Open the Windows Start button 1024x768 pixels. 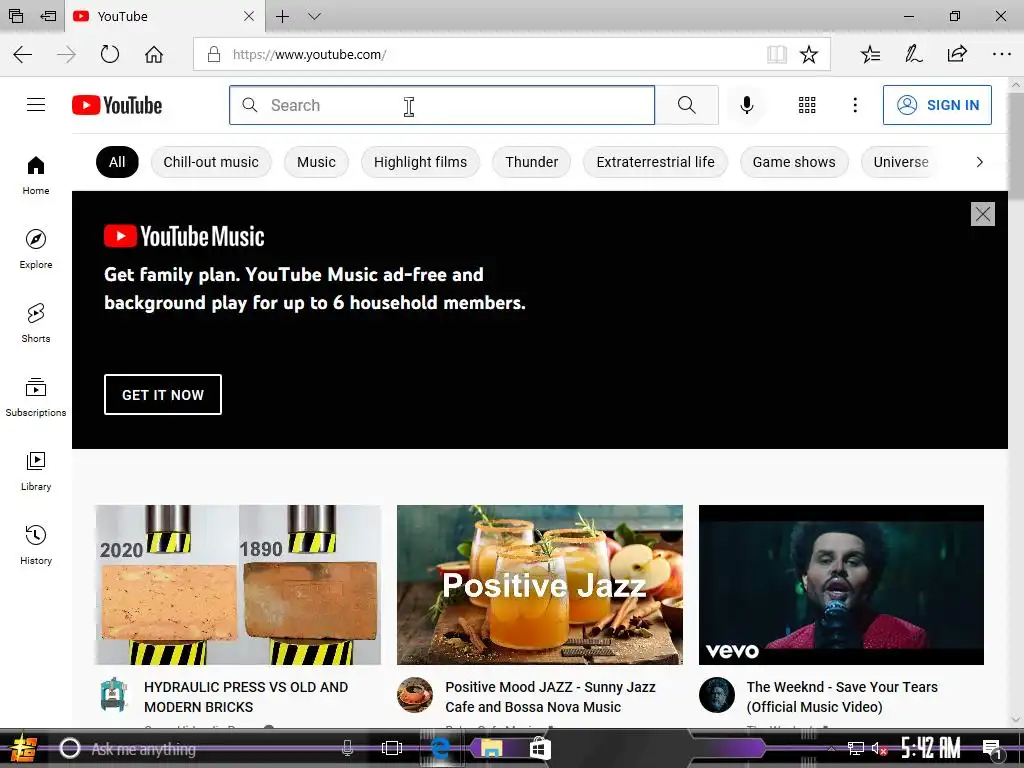click(24, 748)
